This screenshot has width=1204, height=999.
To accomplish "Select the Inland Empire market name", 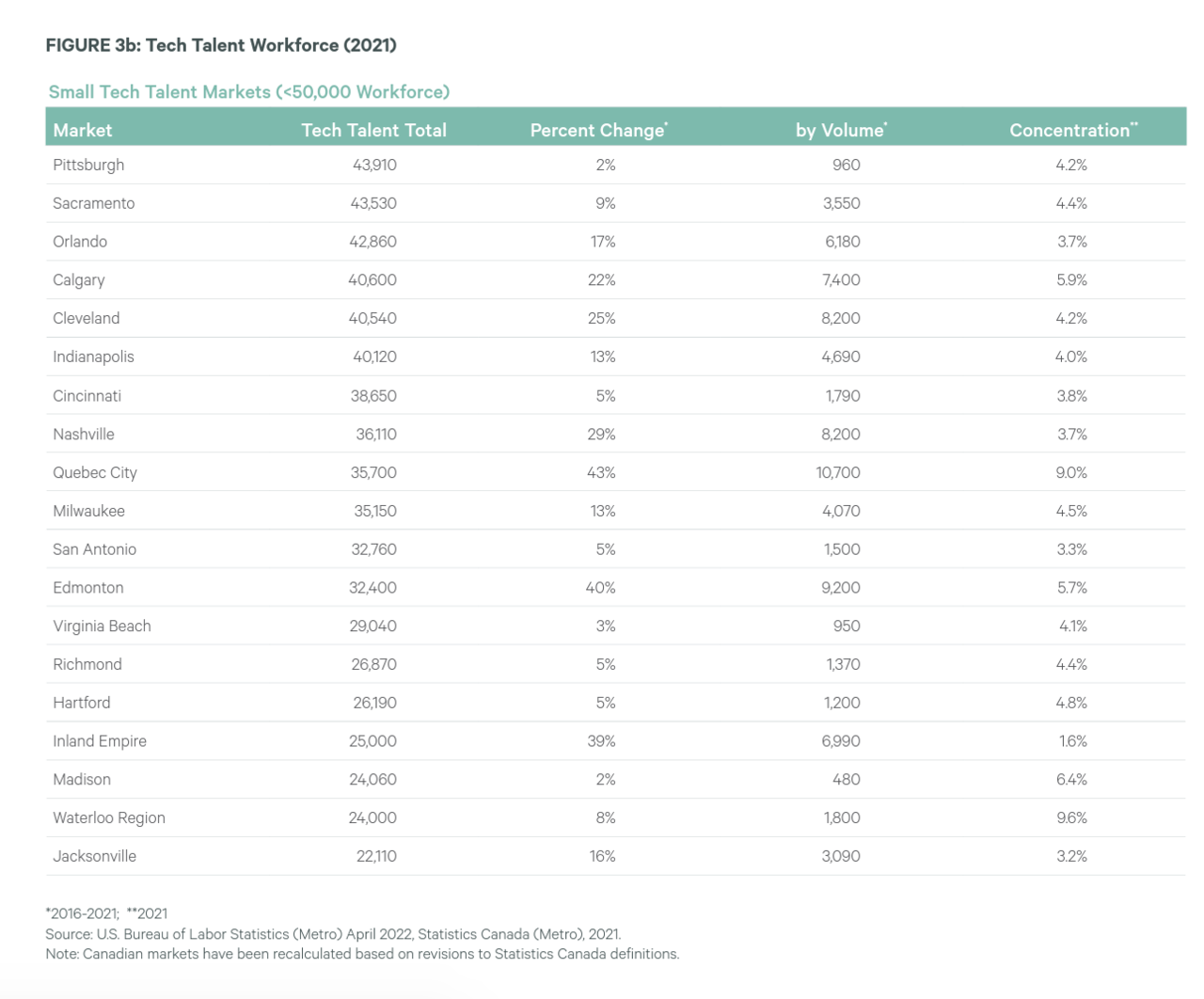I will click(100, 740).
